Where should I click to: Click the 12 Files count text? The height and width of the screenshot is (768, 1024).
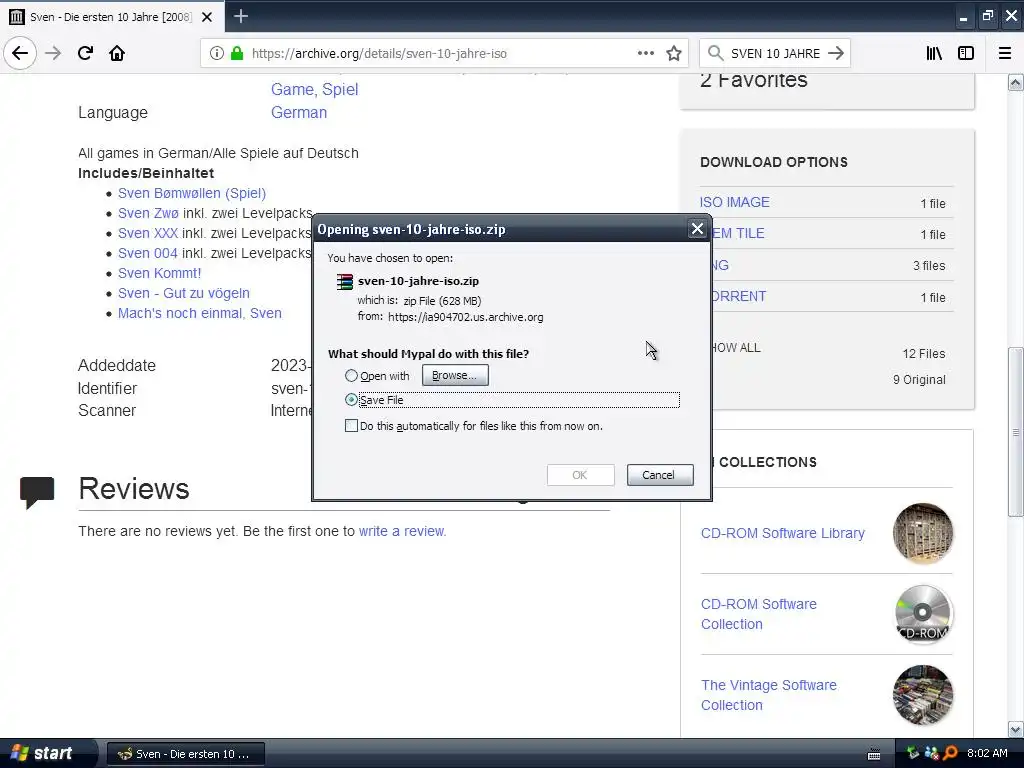coord(923,353)
